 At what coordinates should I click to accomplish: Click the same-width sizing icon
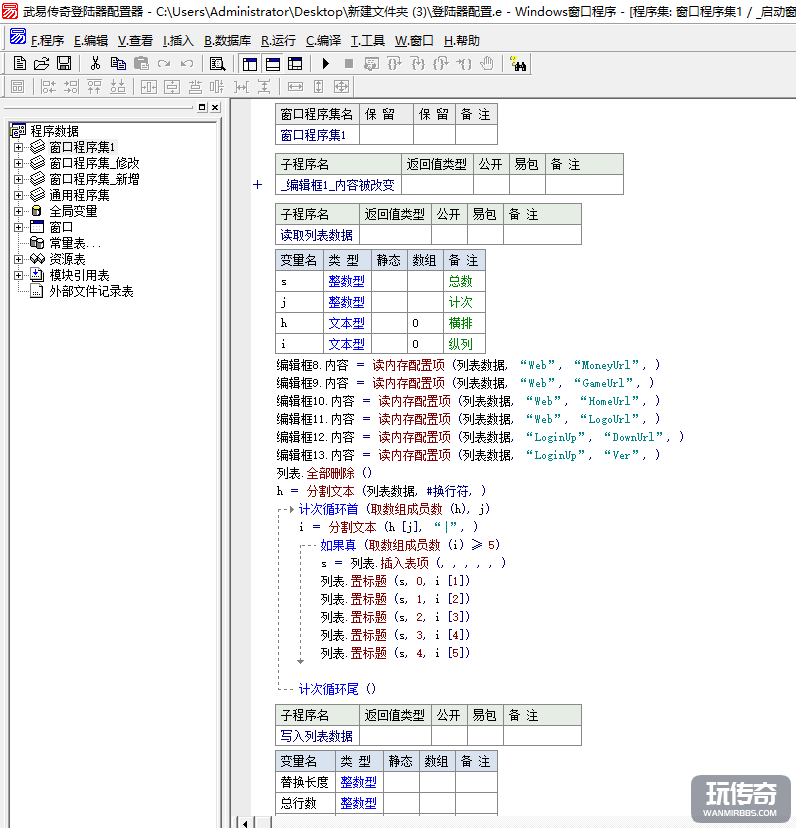point(295,86)
